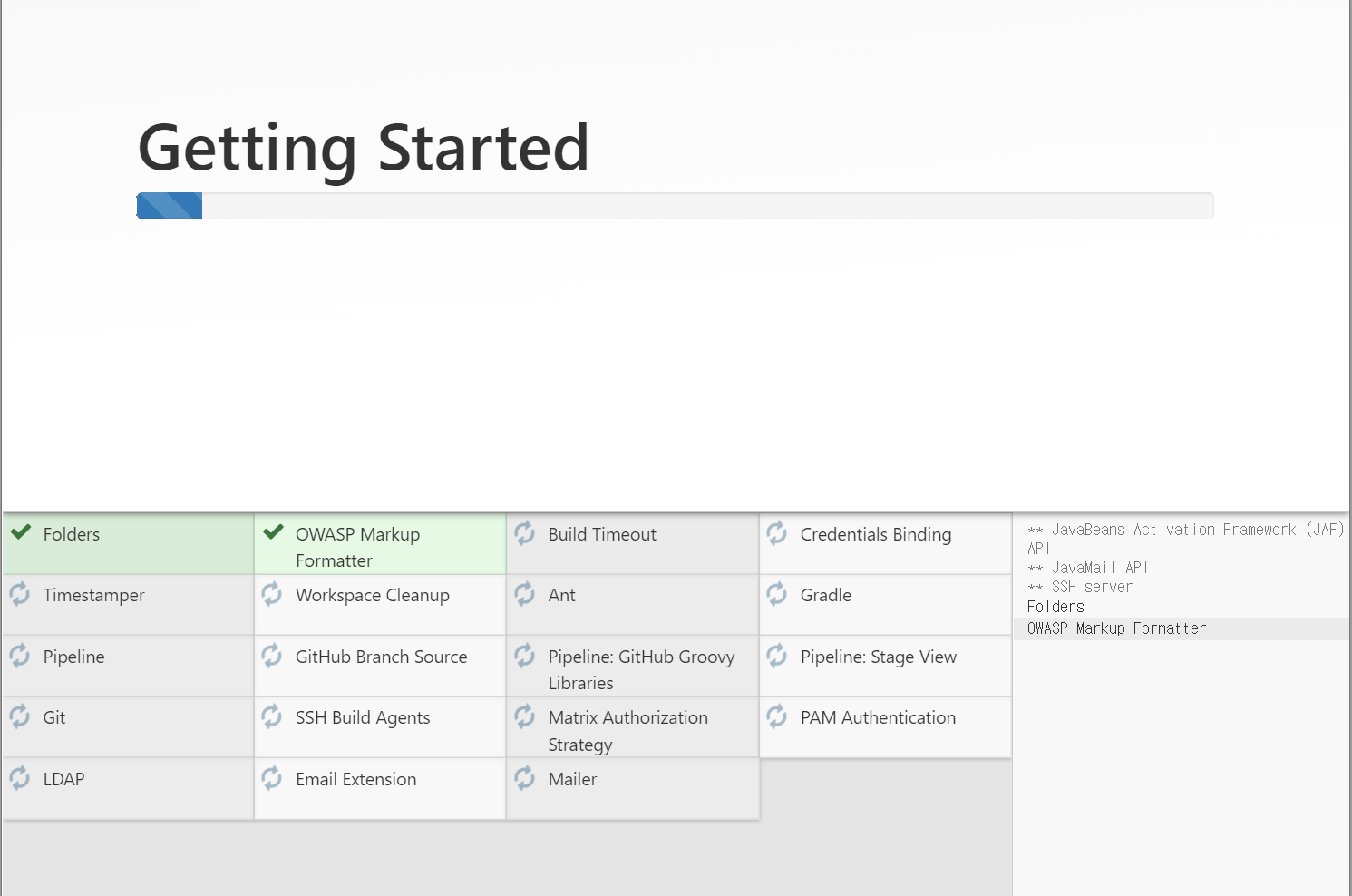The width and height of the screenshot is (1352, 896).
Task: Click the Workspace Cleanup plugin name
Action: (x=373, y=596)
